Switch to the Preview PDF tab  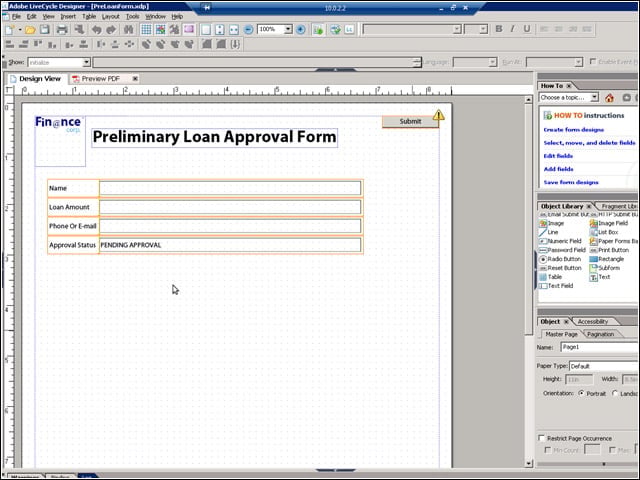(100, 79)
